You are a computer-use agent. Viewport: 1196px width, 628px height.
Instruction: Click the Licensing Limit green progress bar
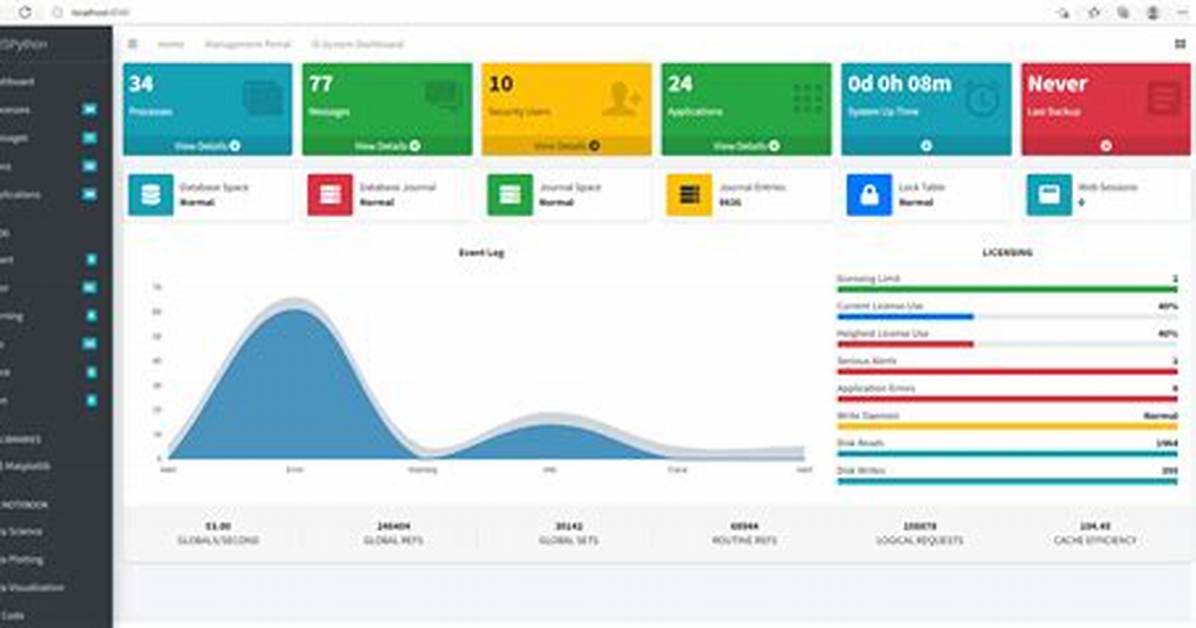click(1007, 290)
